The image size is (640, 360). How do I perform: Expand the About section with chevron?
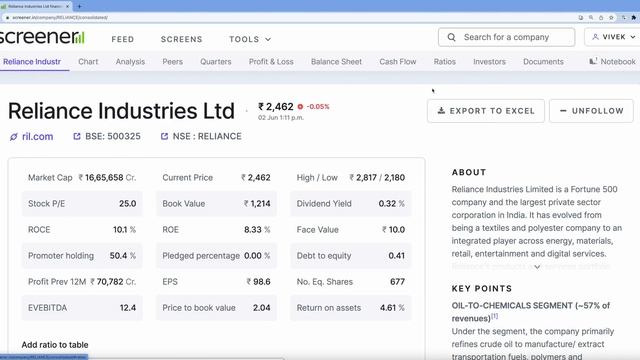coord(537,267)
